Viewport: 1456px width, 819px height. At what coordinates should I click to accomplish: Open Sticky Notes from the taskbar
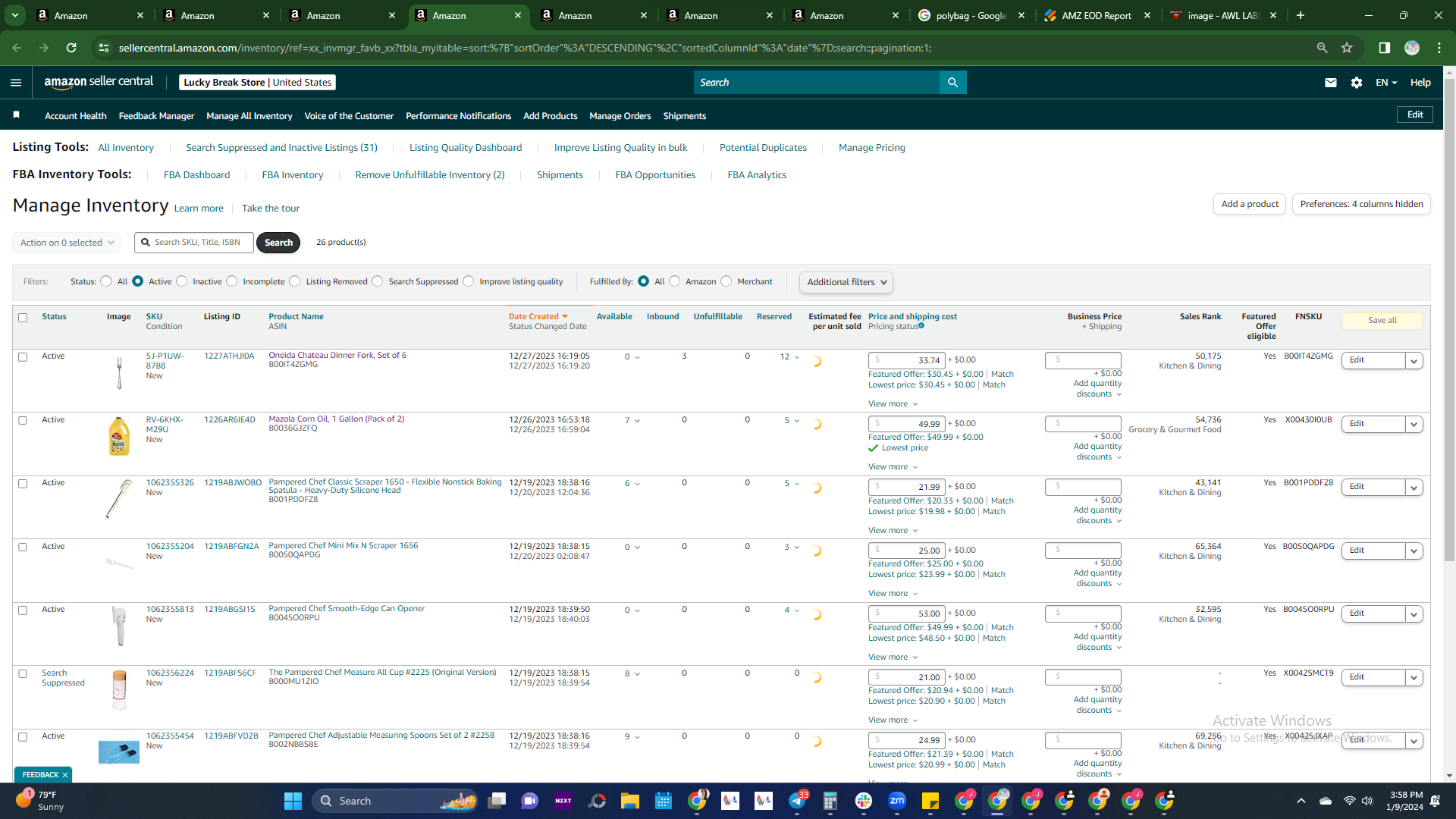click(x=930, y=801)
